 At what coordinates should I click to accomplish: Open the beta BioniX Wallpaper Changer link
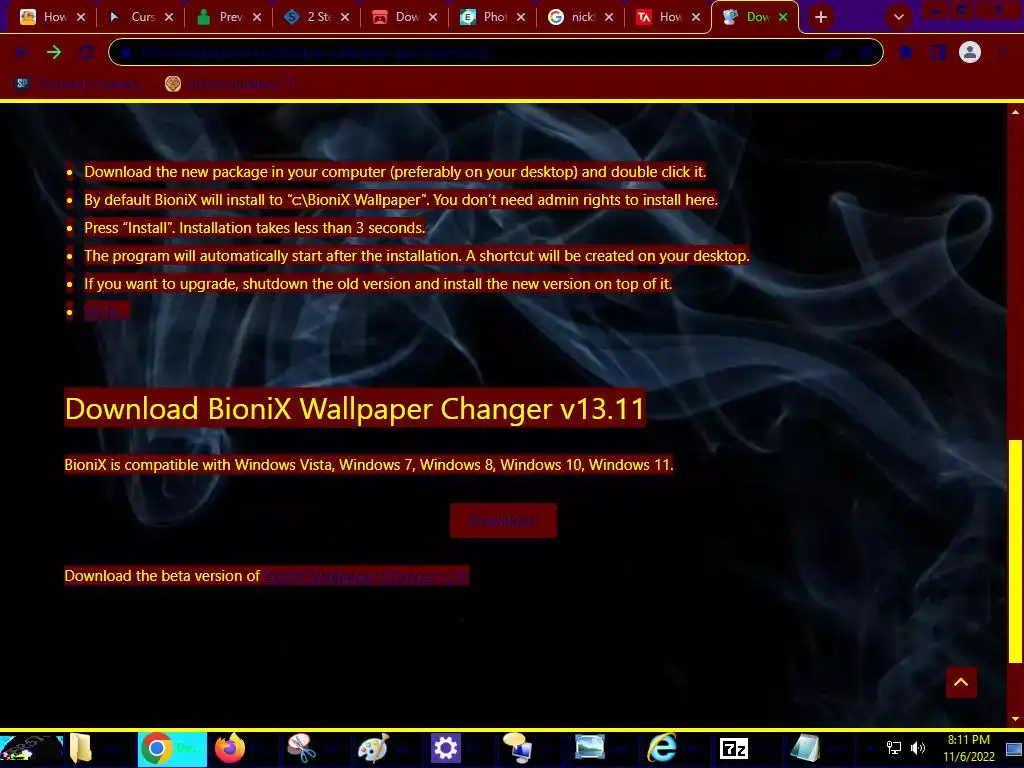[366, 576]
